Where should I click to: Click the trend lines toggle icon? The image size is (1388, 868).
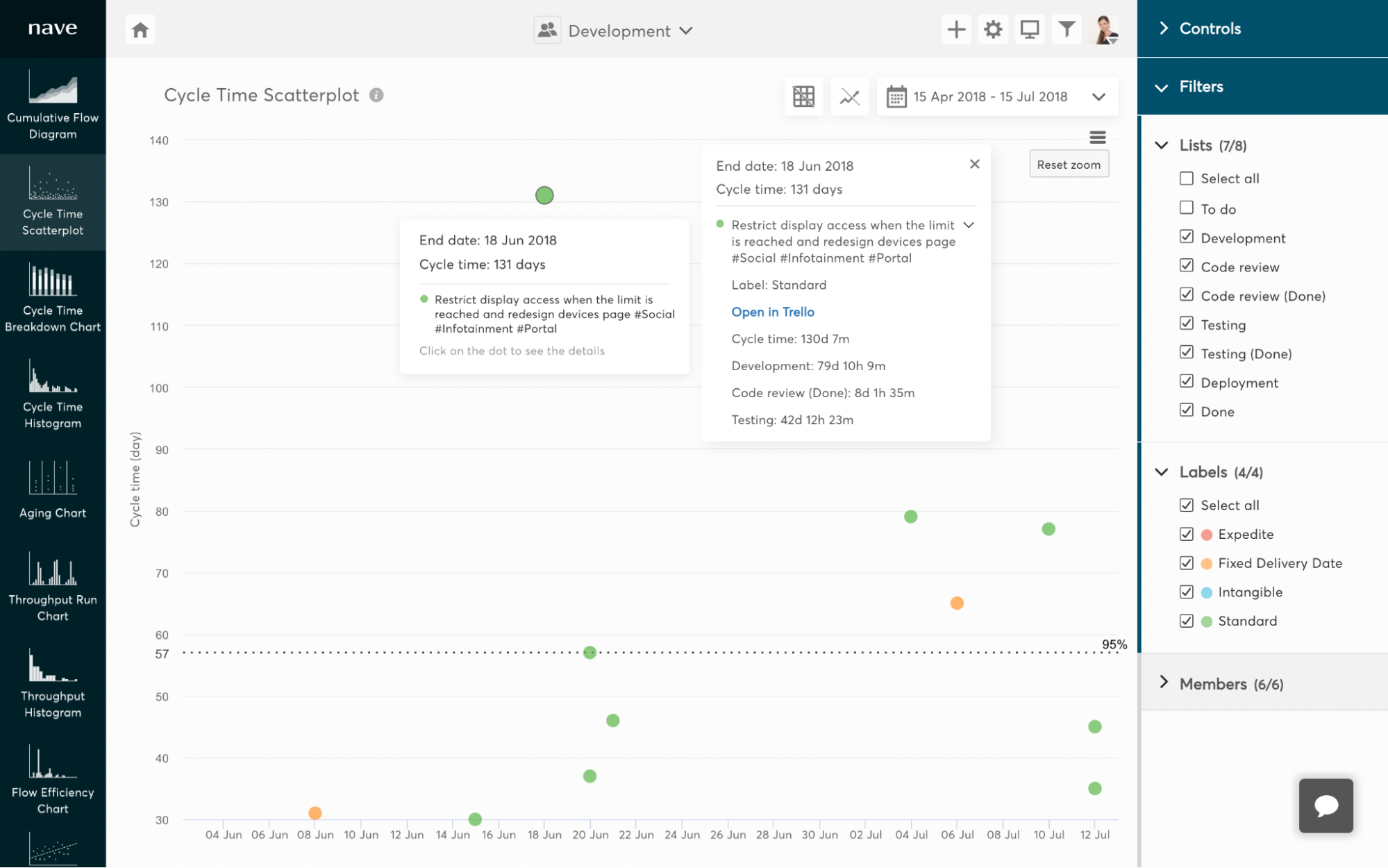849,97
